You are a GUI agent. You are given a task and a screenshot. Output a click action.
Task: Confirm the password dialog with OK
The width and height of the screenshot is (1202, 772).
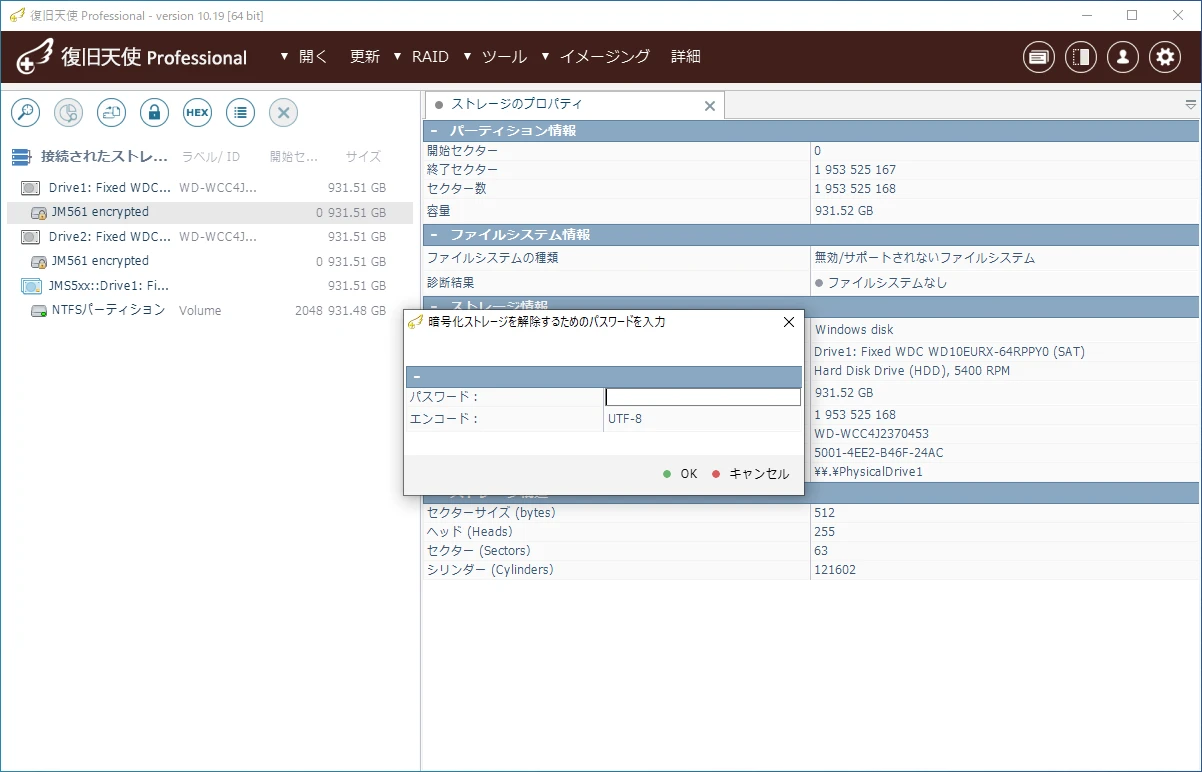(x=680, y=474)
